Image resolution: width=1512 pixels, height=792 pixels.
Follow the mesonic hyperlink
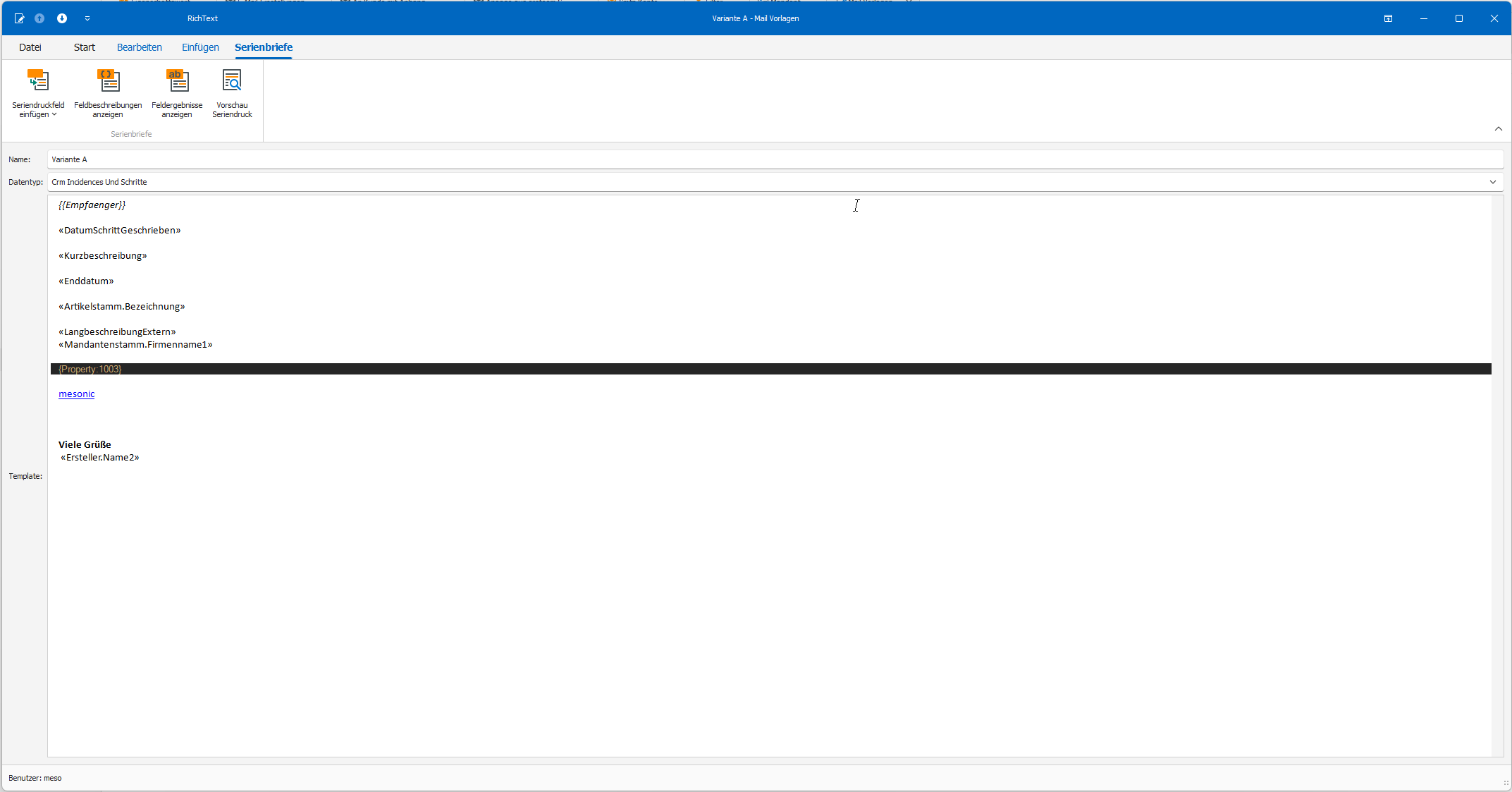click(76, 394)
